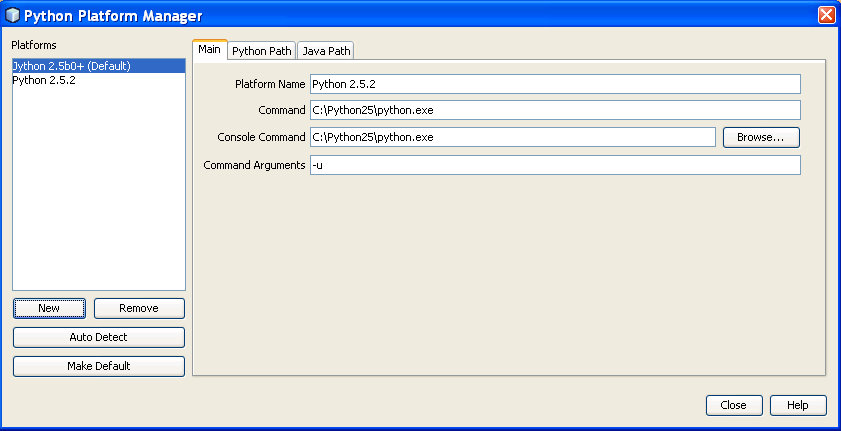This screenshot has height=431, width=841.
Task: Browse for the console command
Action: 761,137
